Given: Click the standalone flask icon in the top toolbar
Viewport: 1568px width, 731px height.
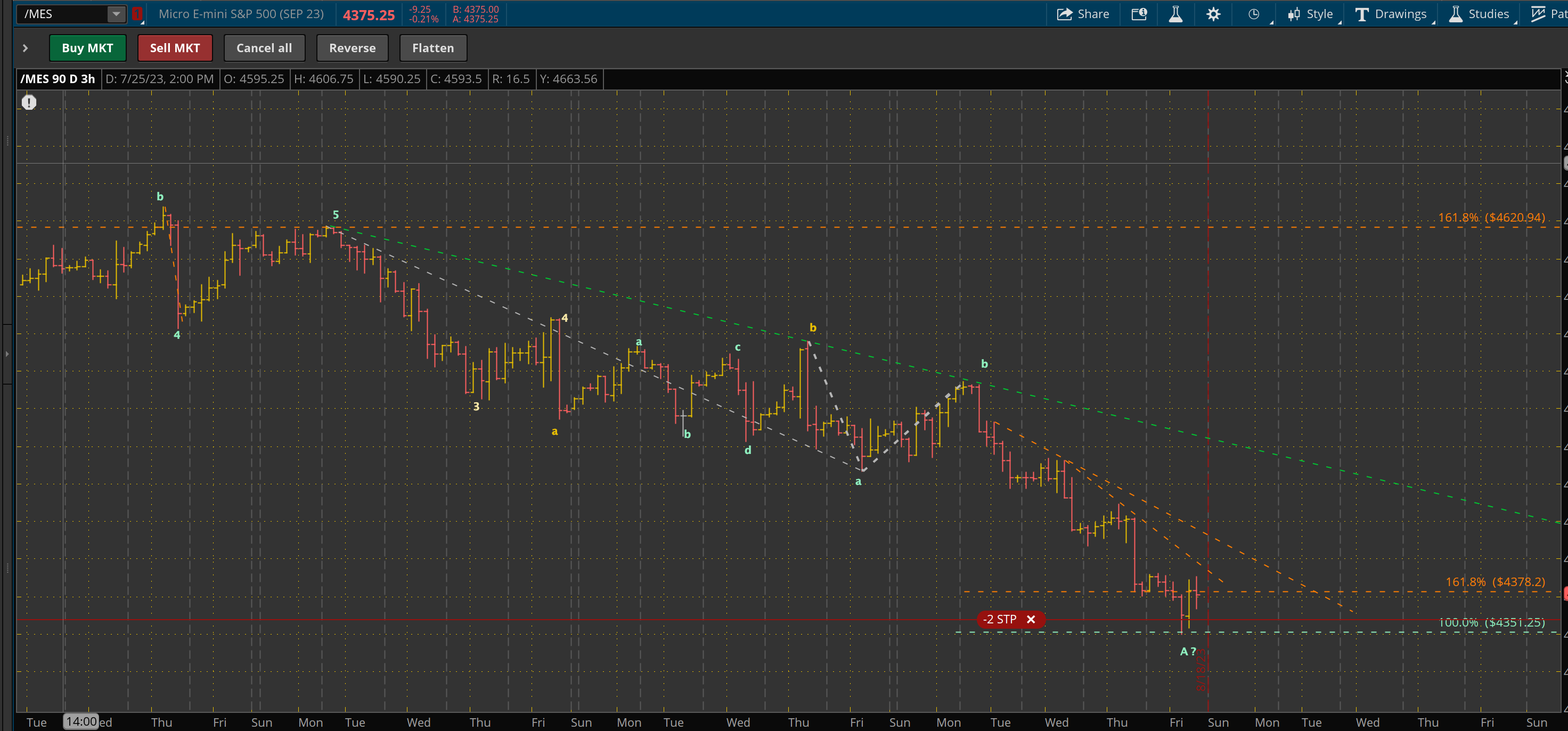Looking at the screenshot, I should coord(1175,14).
